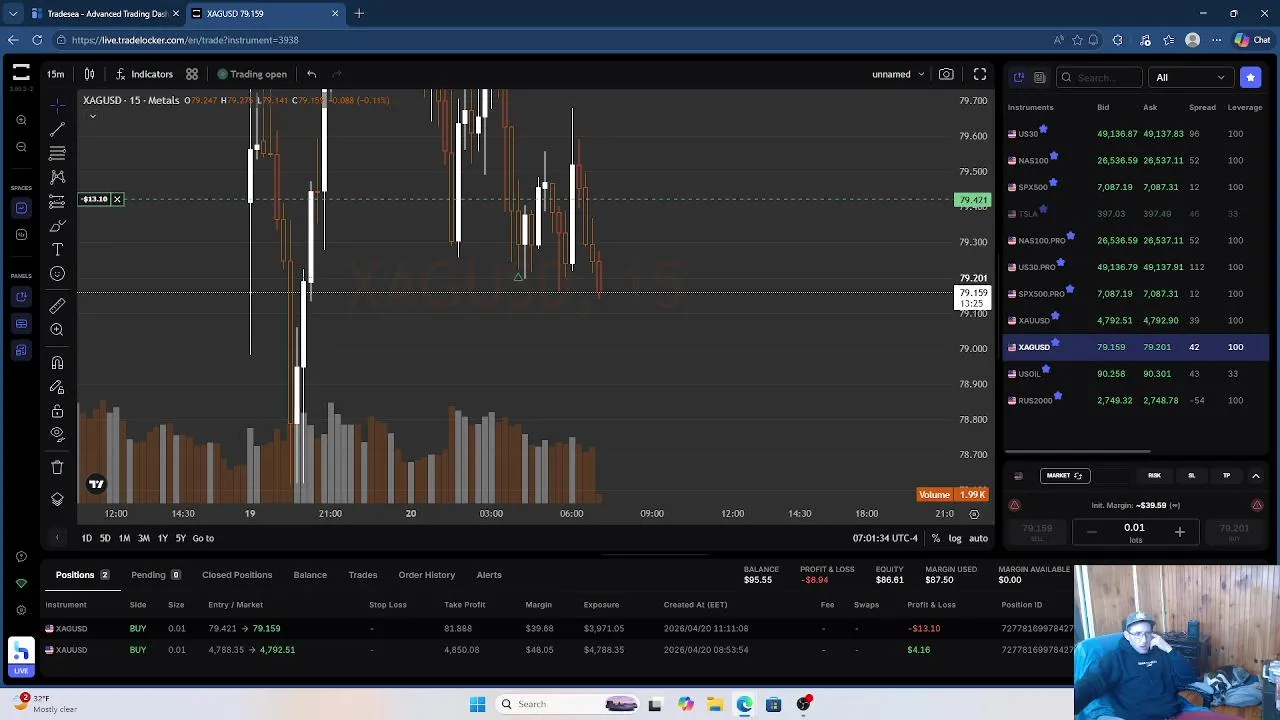Select the text annotation tool
Image resolution: width=1280 pixels, height=720 pixels.
click(x=57, y=250)
